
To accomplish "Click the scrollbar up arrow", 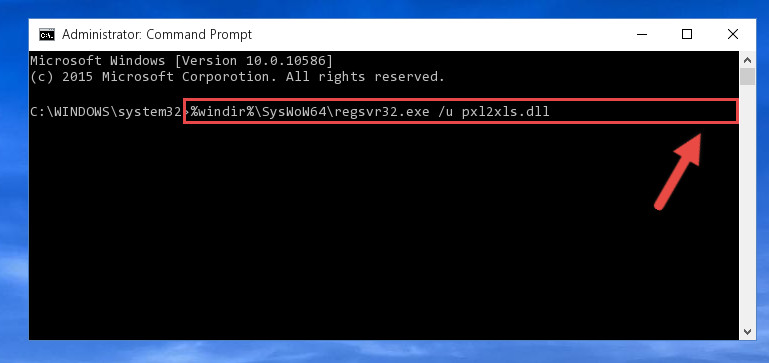I will [x=747, y=61].
